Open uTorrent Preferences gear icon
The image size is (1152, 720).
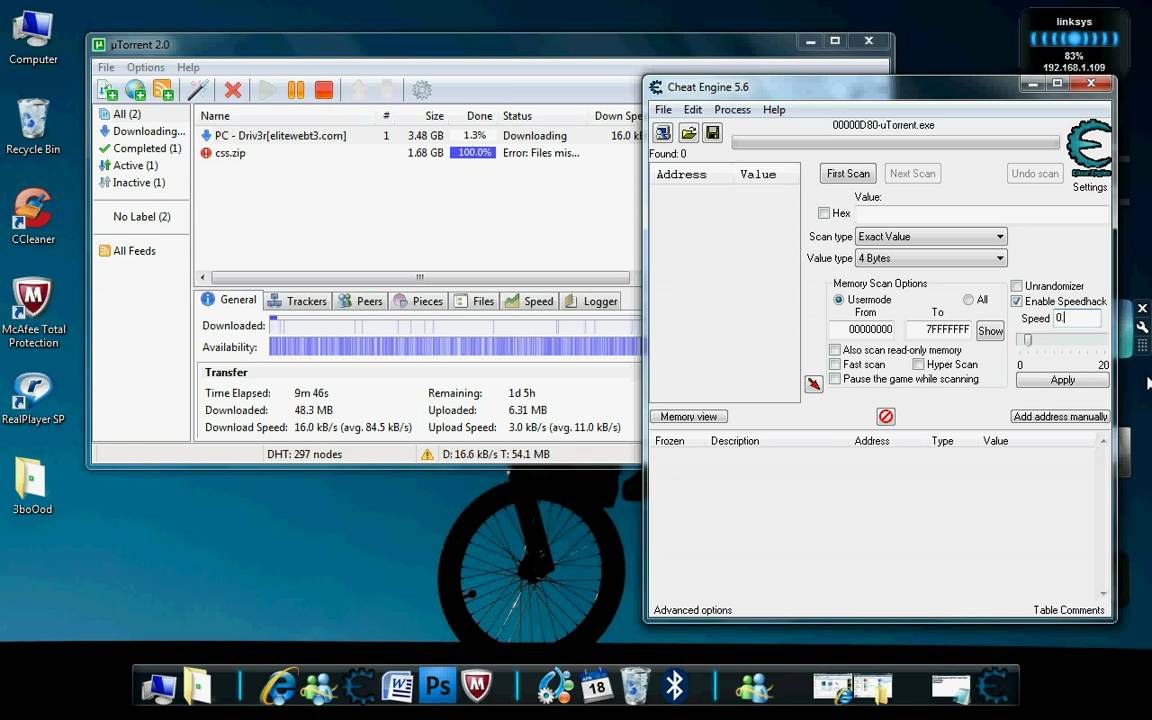coord(421,90)
